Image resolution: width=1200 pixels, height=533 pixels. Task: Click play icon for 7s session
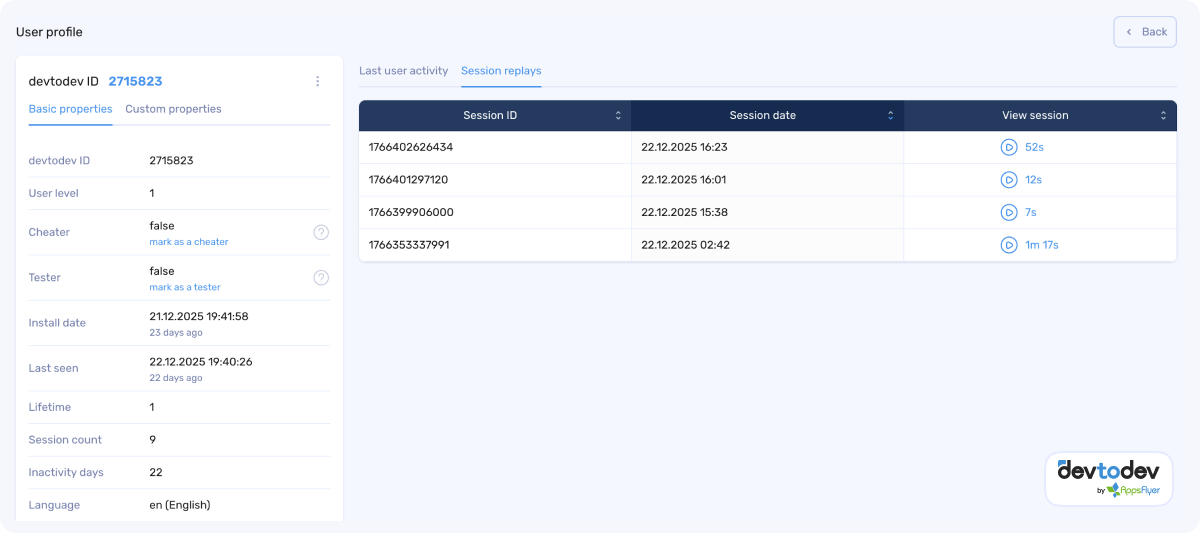pos(1009,212)
